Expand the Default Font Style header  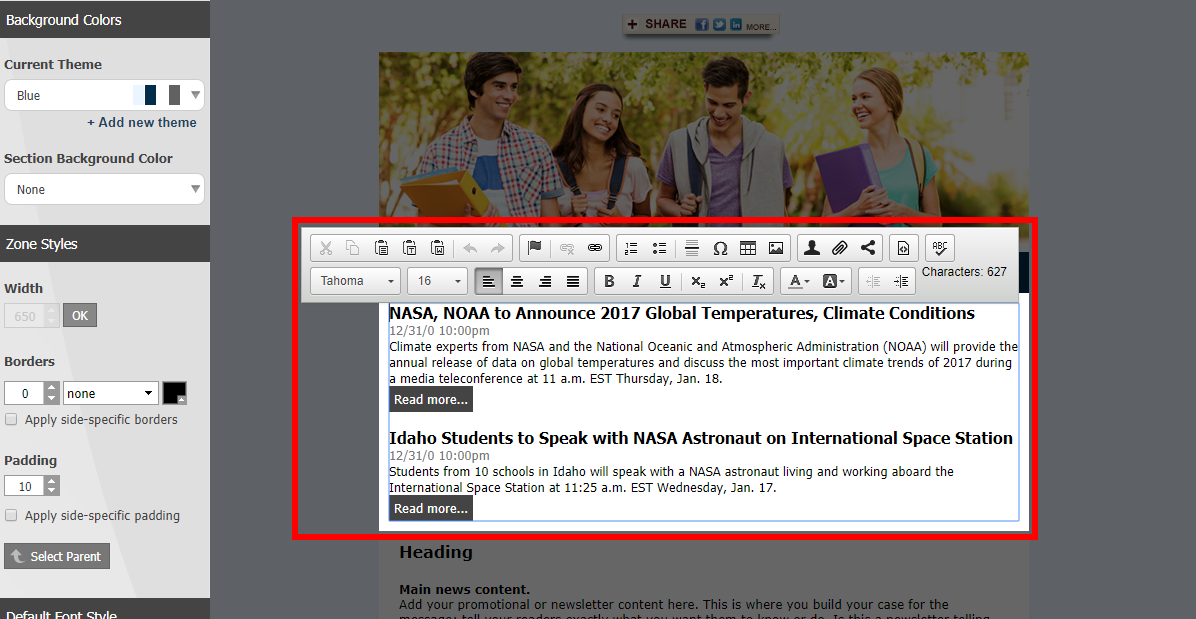coord(104,611)
